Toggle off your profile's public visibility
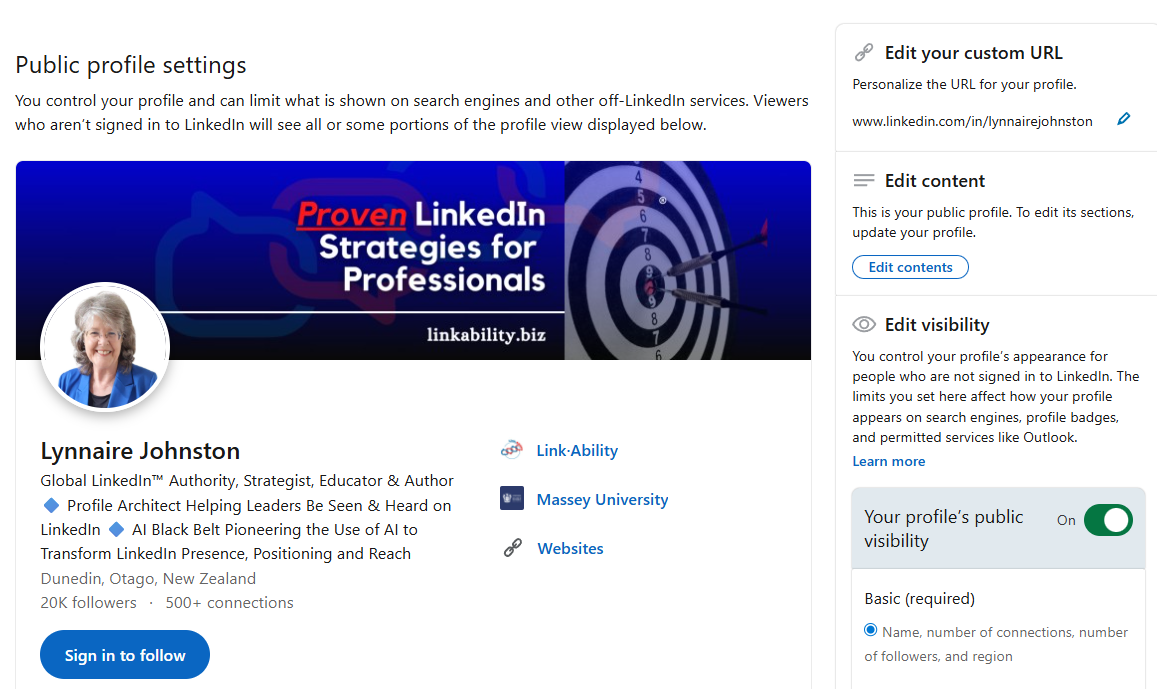The width and height of the screenshot is (1157, 689). pyautogui.click(x=1107, y=520)
